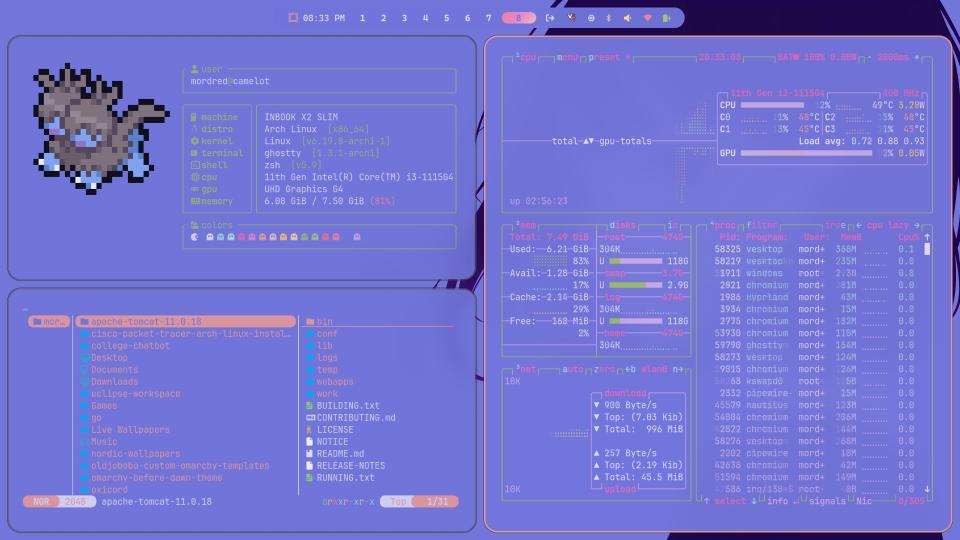Image resolution: width=960 pixels, height=540 pixels.
Task: Select the conf folder icon
Action: [x=310, y=334]
